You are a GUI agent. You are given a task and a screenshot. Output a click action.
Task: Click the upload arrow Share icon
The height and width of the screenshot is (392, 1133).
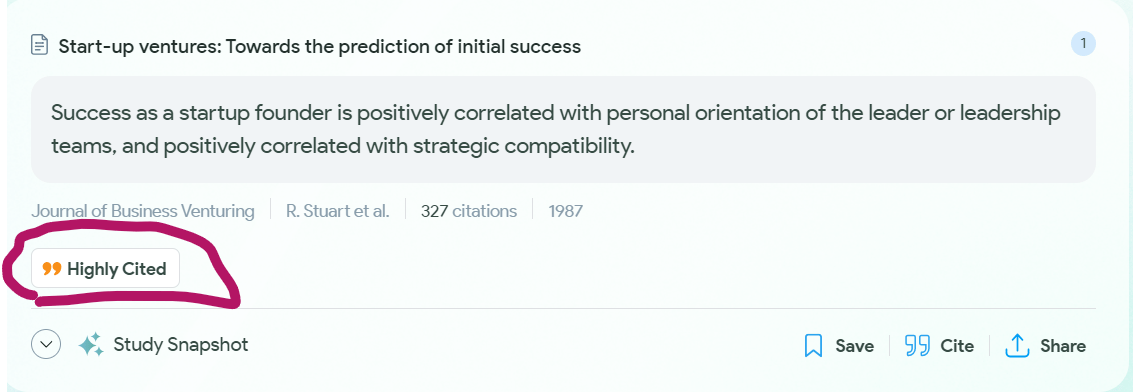[x=1017, y=346]
